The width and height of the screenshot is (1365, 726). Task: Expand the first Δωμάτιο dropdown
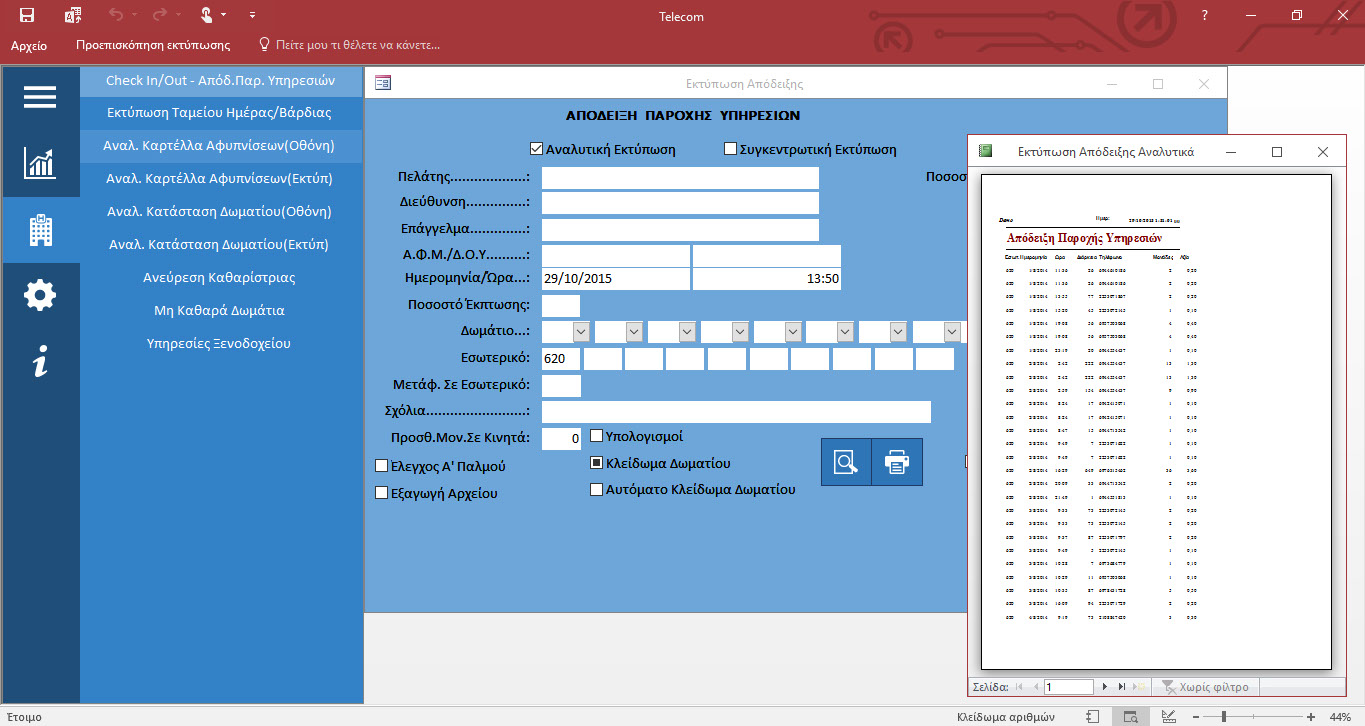click(580, 331)
